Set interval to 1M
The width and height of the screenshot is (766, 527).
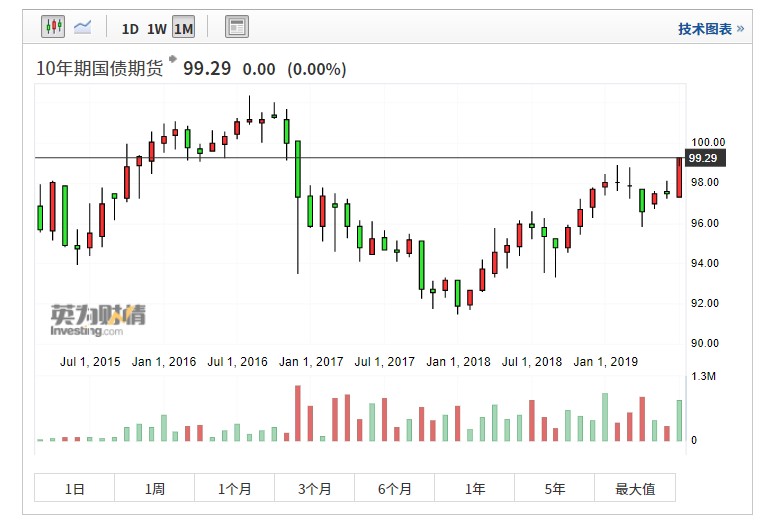point(184,28)
